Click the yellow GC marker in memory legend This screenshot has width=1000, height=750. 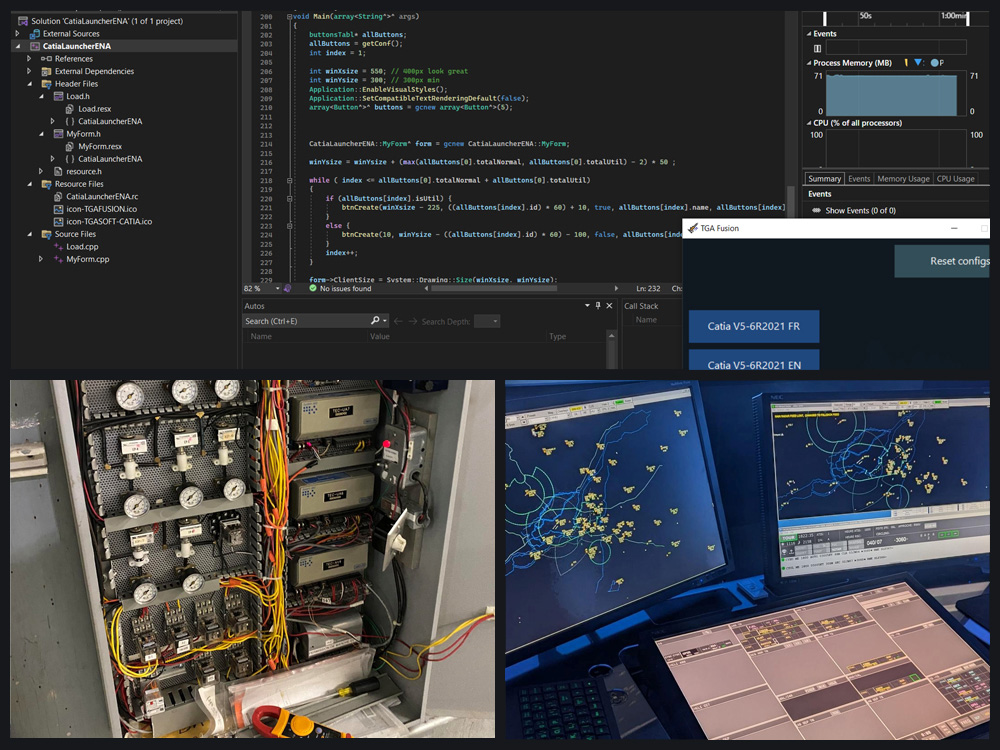906,62
